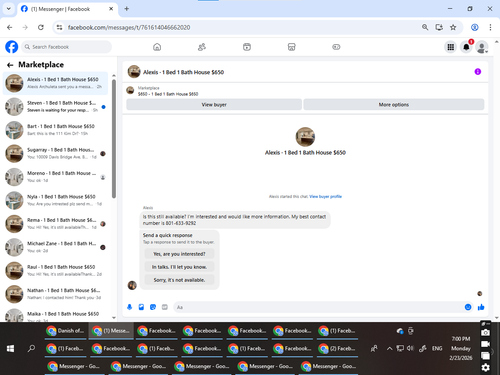Click the address bar URL
Screen dimensions: 500x375
point(129,27)
